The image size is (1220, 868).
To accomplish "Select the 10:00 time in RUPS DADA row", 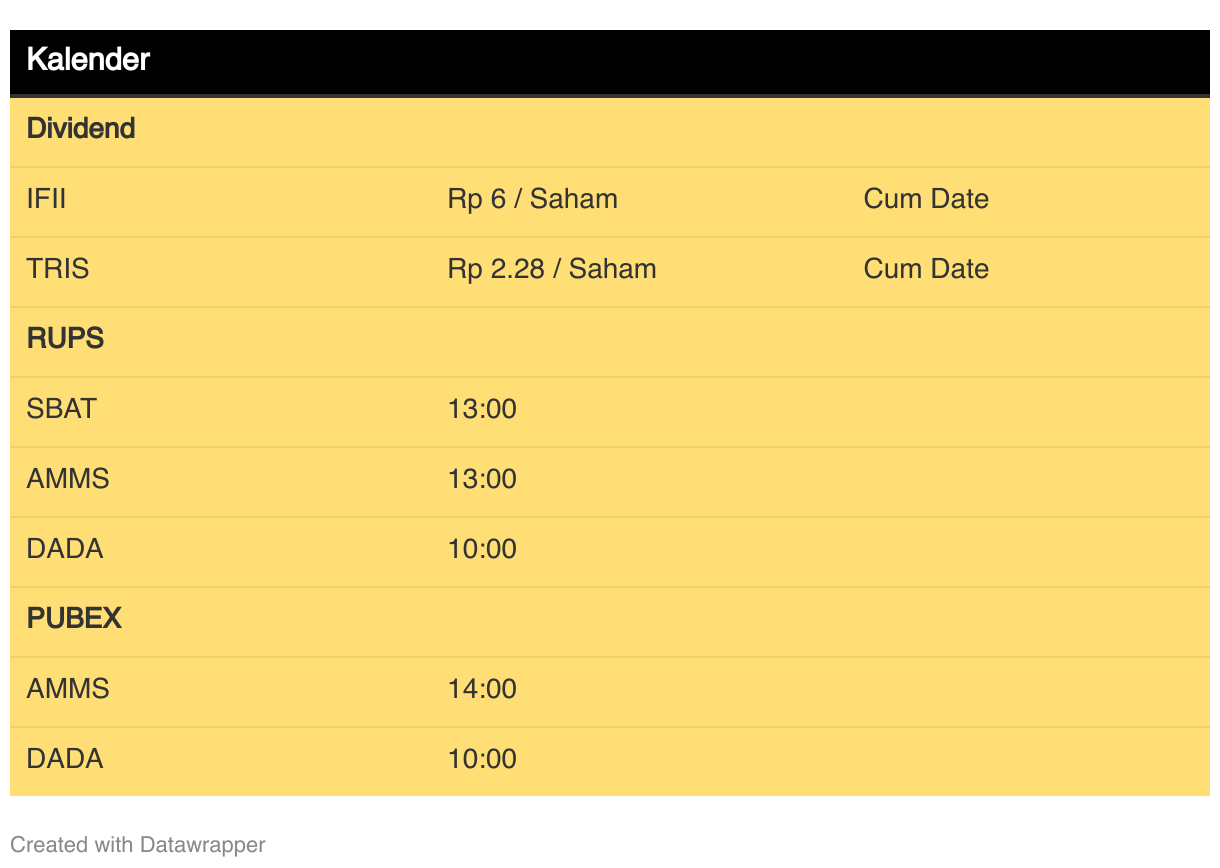I will coord(482,549).
